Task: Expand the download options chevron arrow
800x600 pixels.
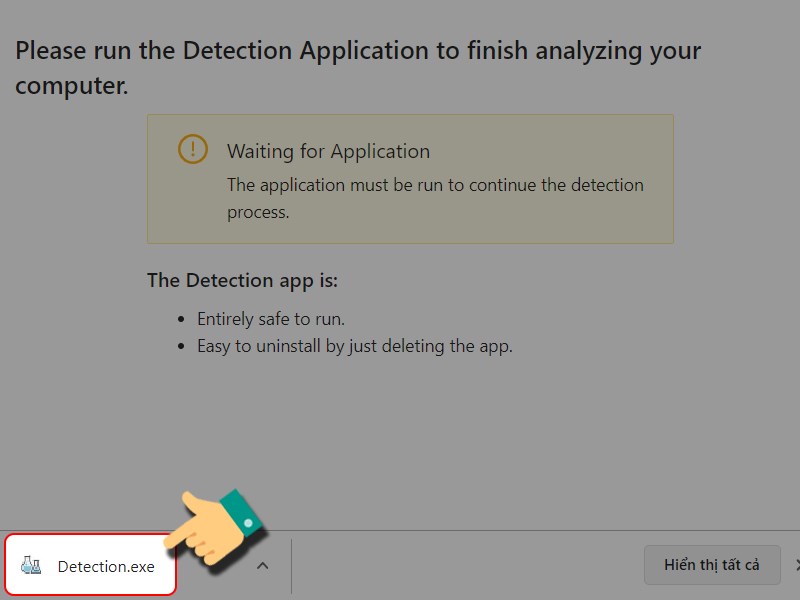Action: [262, 565]
